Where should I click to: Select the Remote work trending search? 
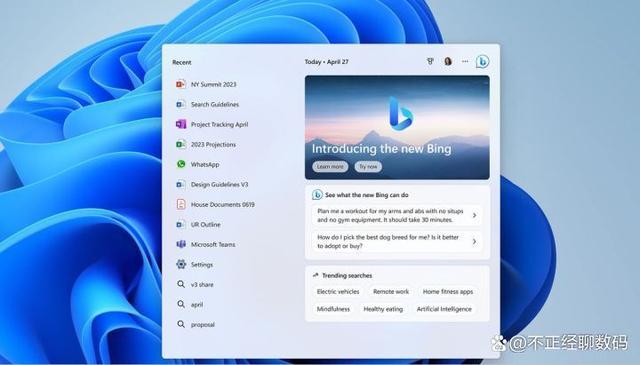coord(391,292)
